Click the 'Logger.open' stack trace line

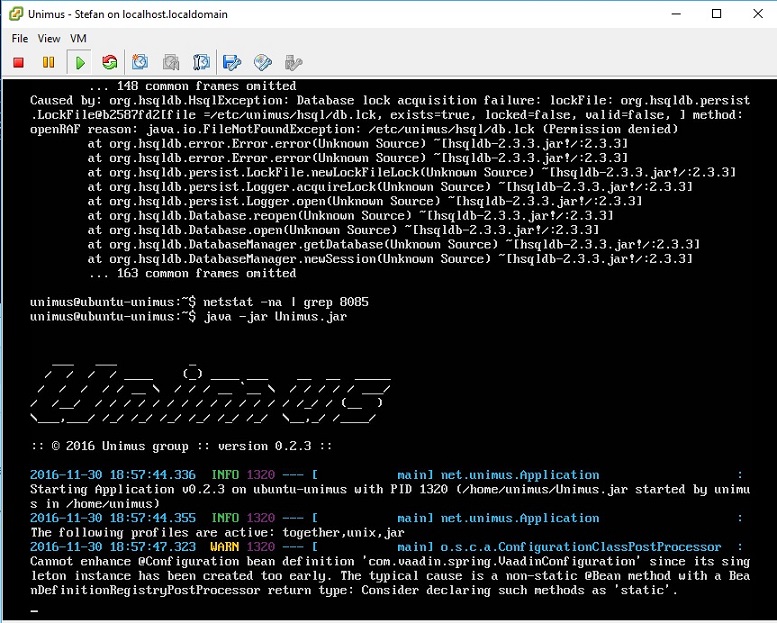365,201
